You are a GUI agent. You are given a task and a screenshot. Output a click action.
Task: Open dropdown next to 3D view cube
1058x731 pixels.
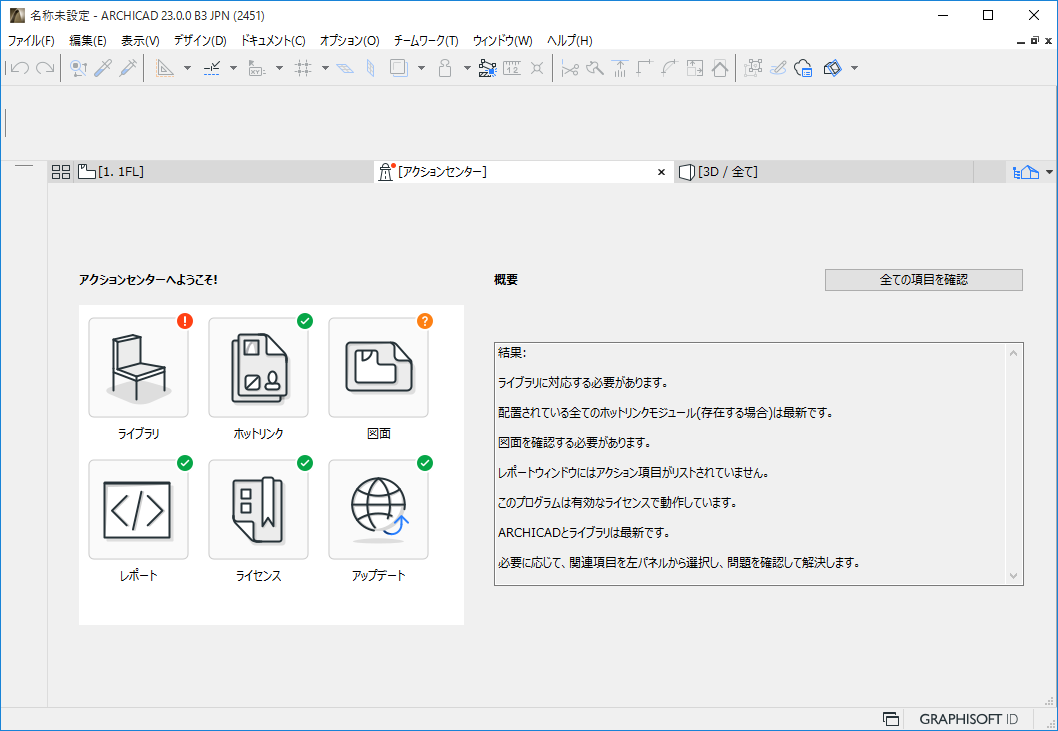point(854,68)
